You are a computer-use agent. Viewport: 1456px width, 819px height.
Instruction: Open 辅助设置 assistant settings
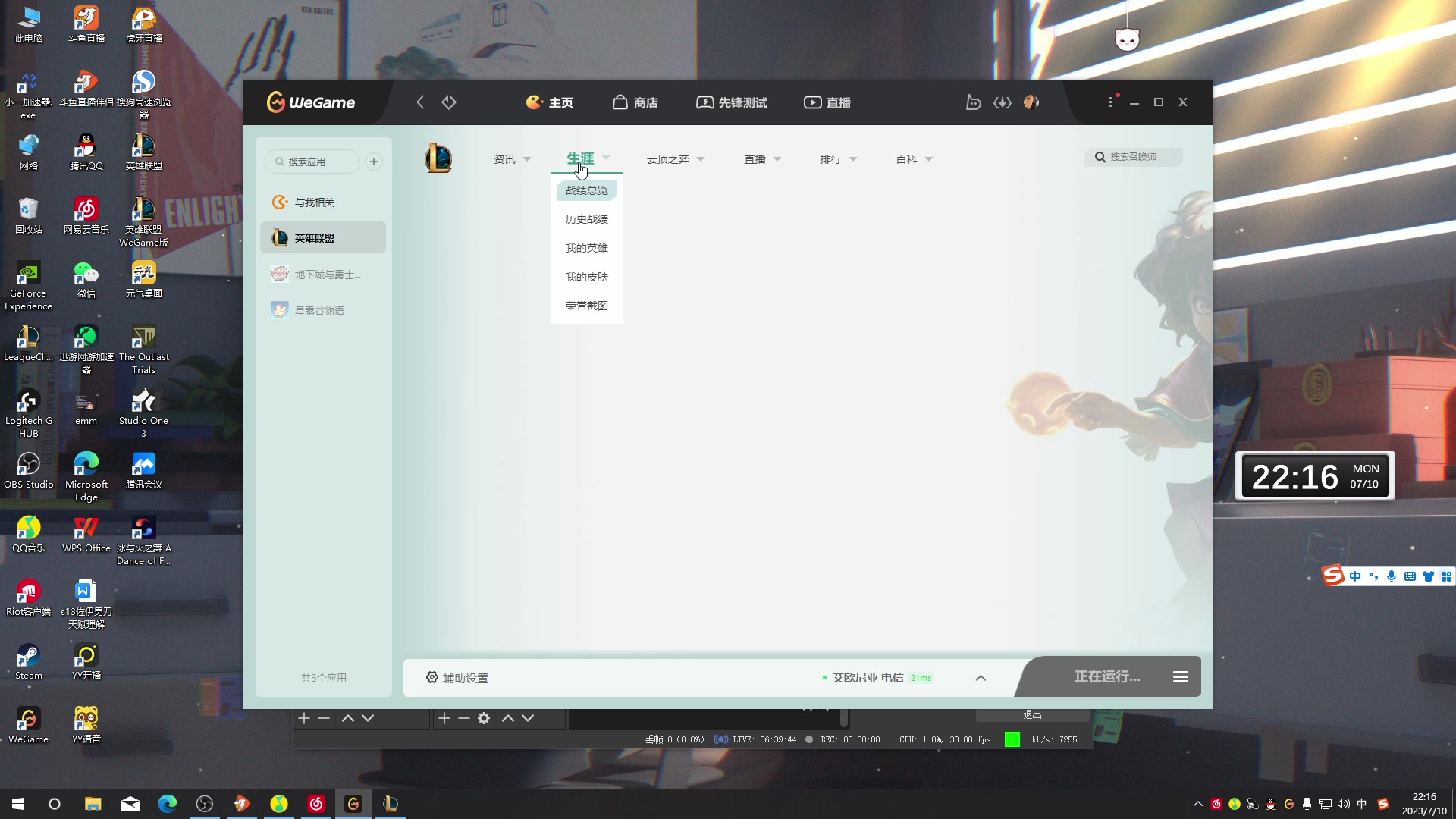pos(456,678)
